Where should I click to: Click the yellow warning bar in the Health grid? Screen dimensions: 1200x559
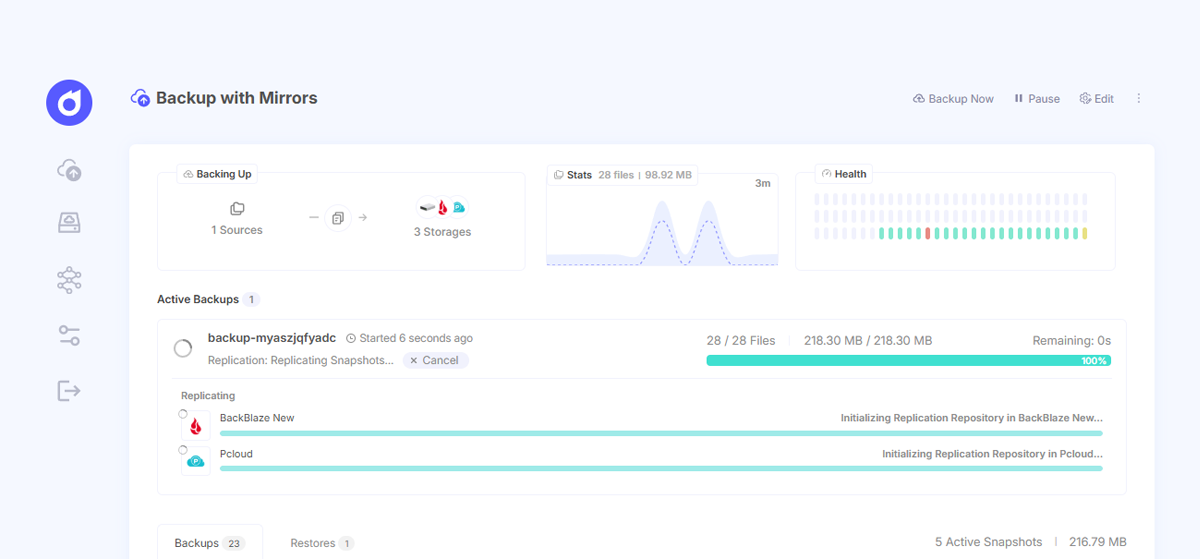pos(1084,233)
